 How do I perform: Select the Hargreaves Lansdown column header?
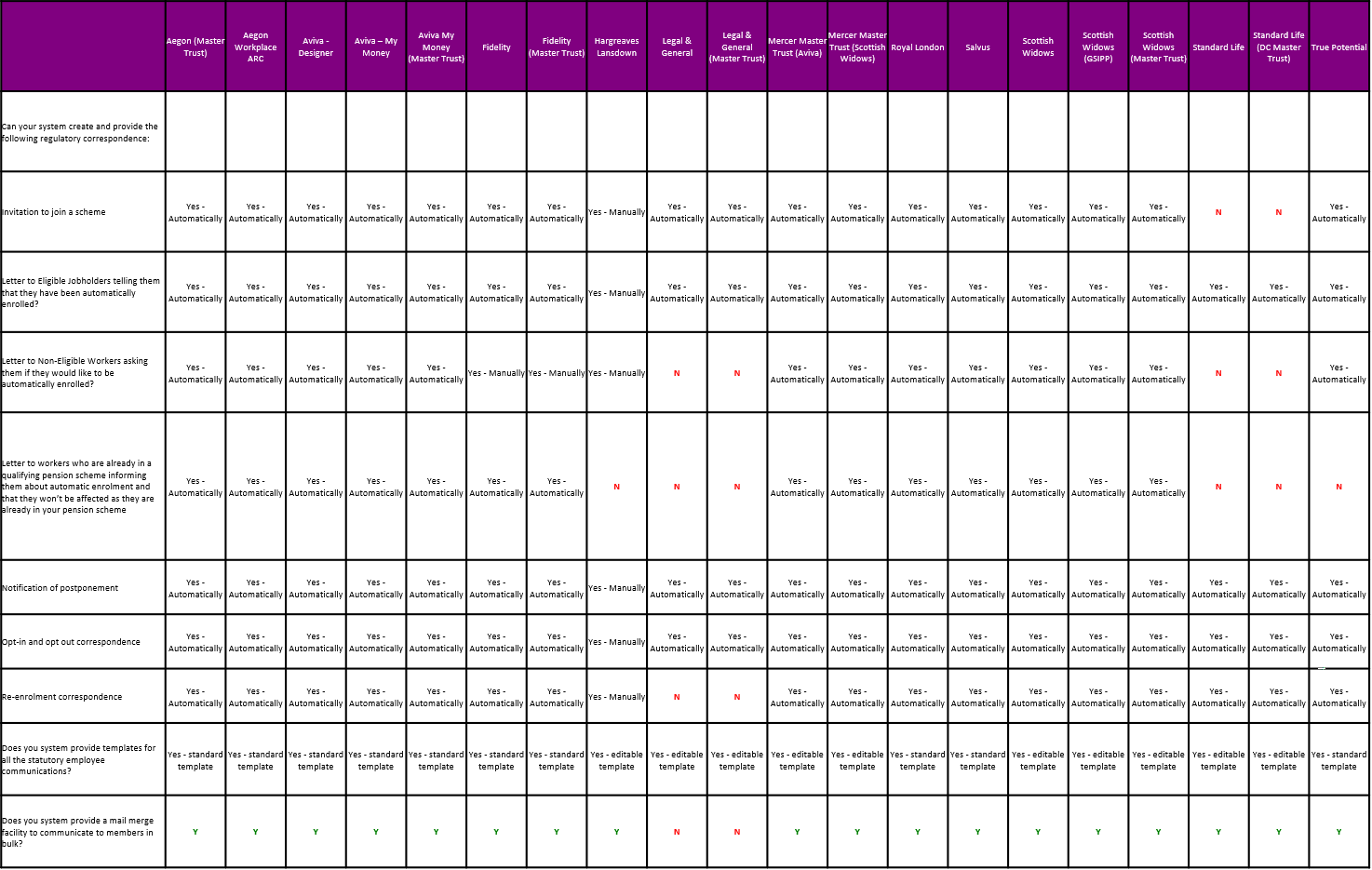pyautogui.click(x=617, y=47)
